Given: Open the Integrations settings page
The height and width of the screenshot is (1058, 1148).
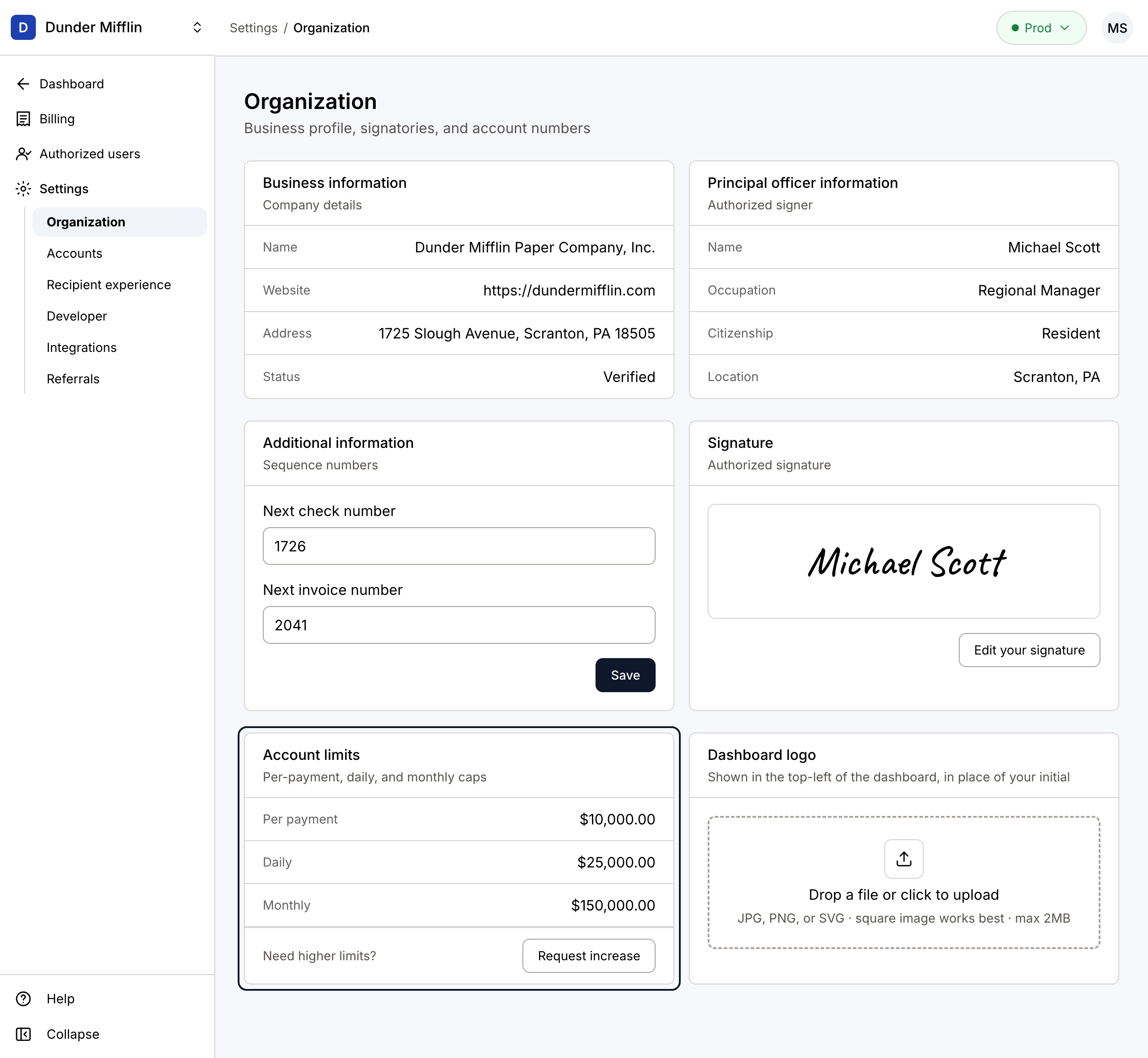Looking at the screenshot, I should coord(81,347).
